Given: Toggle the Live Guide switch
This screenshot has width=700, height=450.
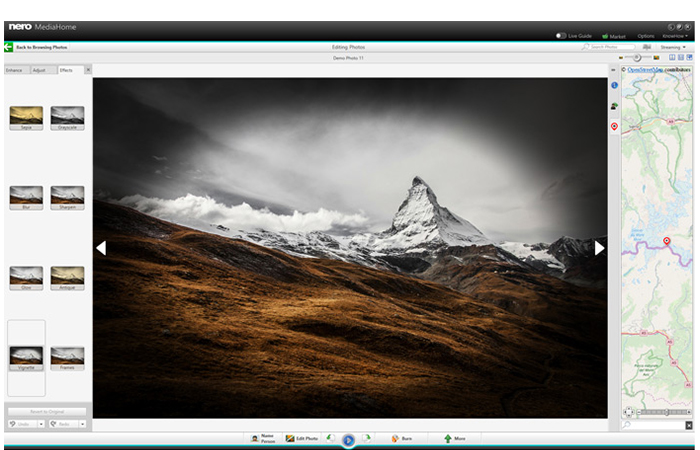Looking at the screenshot, I should tap(561, 36).
